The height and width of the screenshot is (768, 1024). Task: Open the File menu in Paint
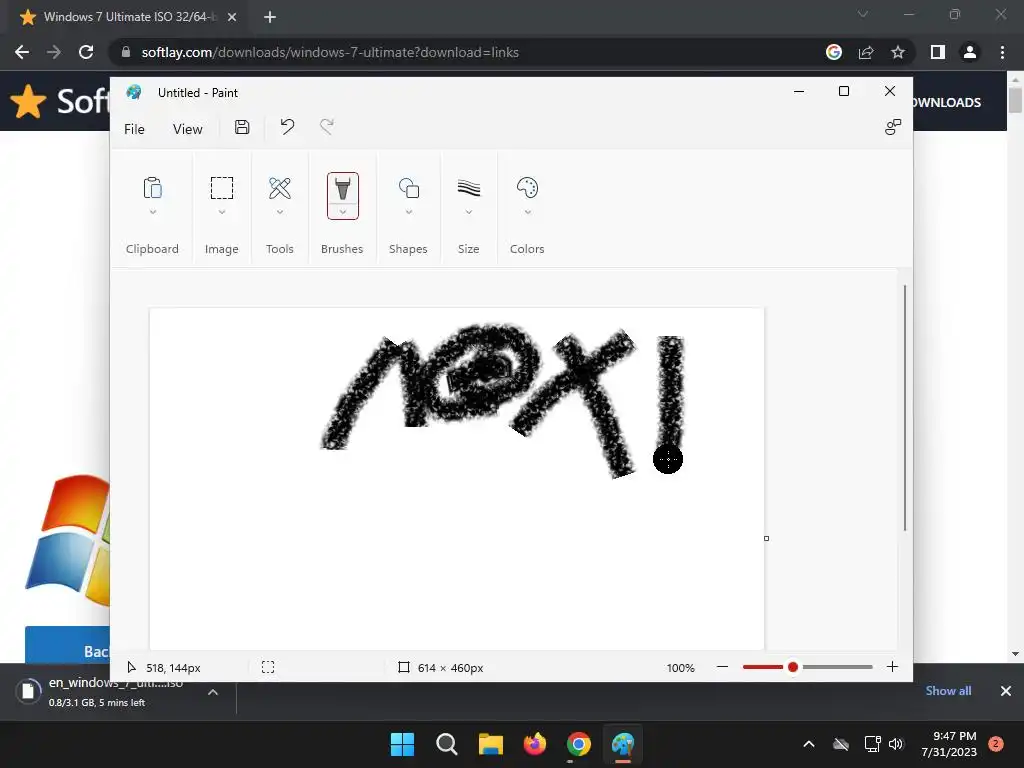click(x=134, y=129)
